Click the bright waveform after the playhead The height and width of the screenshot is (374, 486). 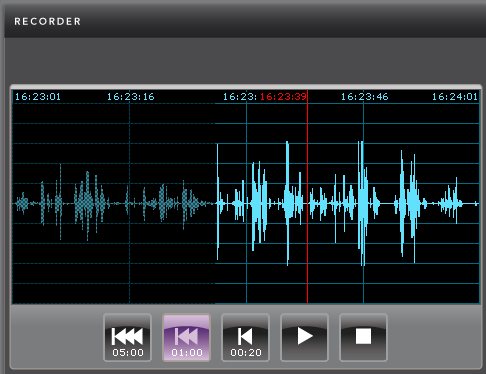393,202
